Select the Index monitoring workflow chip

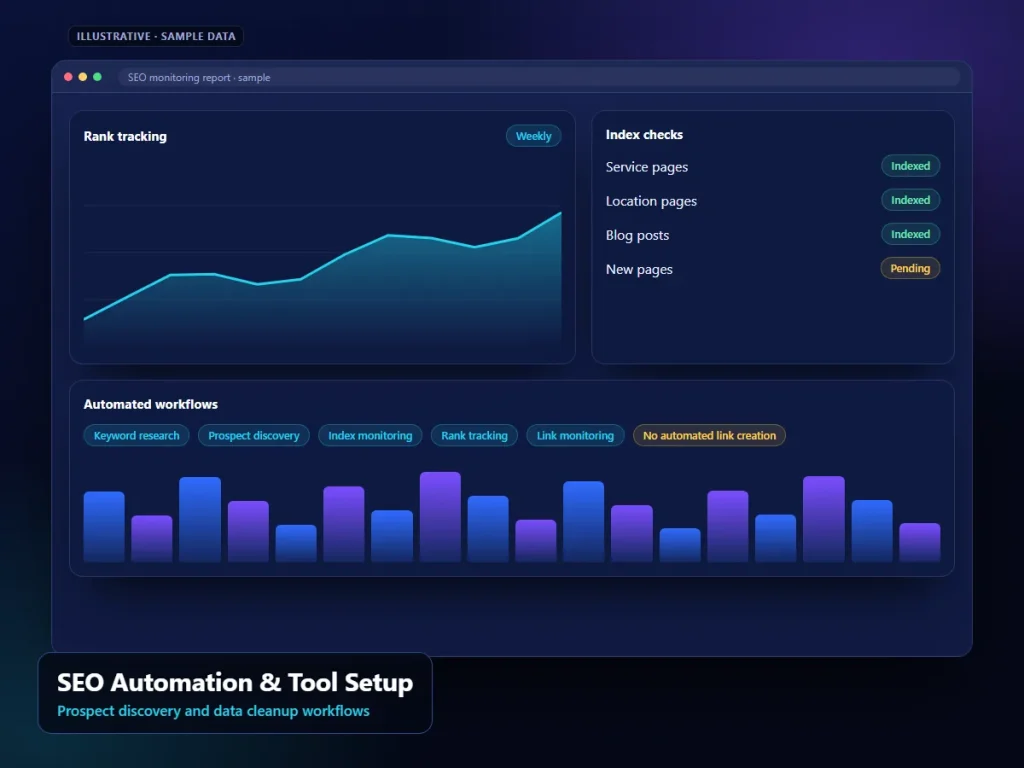coord(370,436)
